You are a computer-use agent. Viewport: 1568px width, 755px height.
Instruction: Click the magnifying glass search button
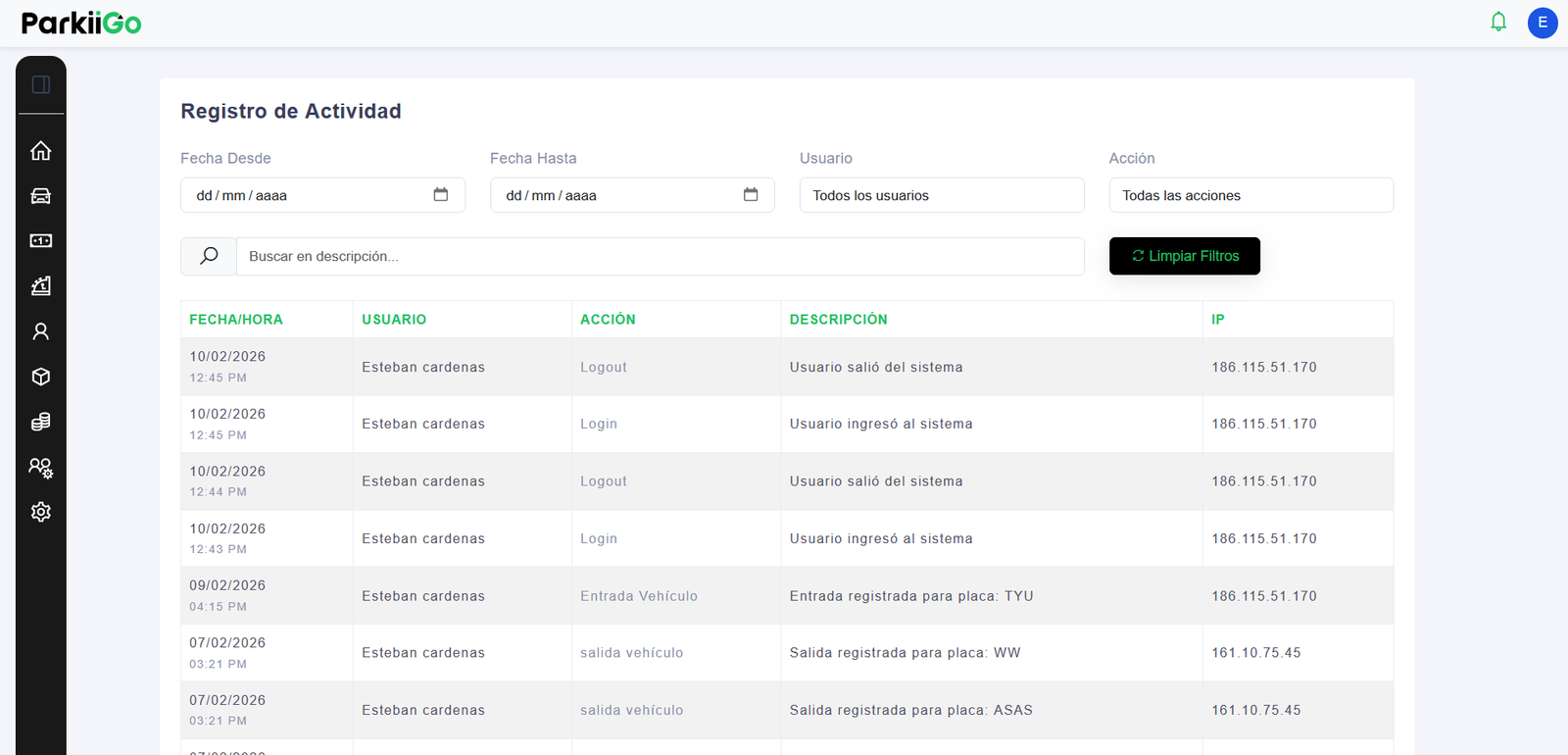(209, 256)
